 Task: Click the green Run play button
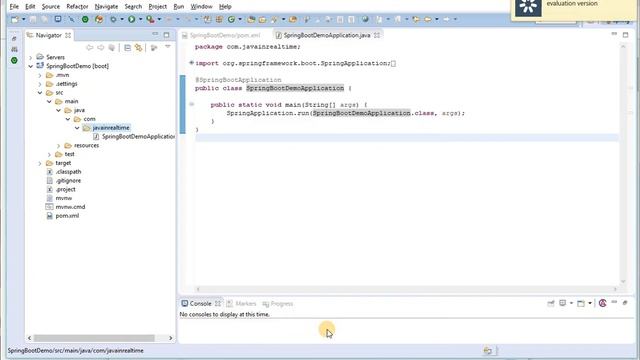pyautogui.click(x=131, y=19)
